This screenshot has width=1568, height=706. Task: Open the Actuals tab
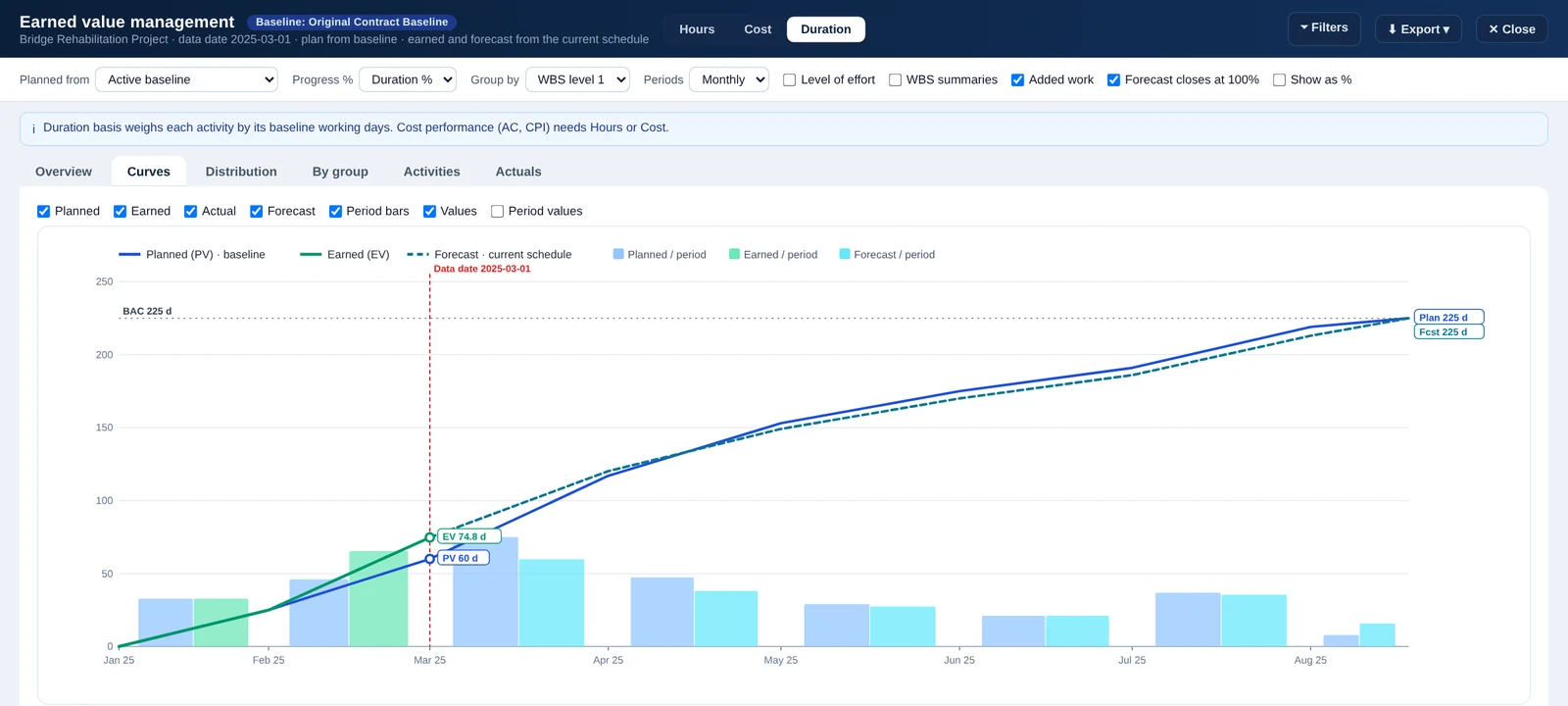click(518, 172)
